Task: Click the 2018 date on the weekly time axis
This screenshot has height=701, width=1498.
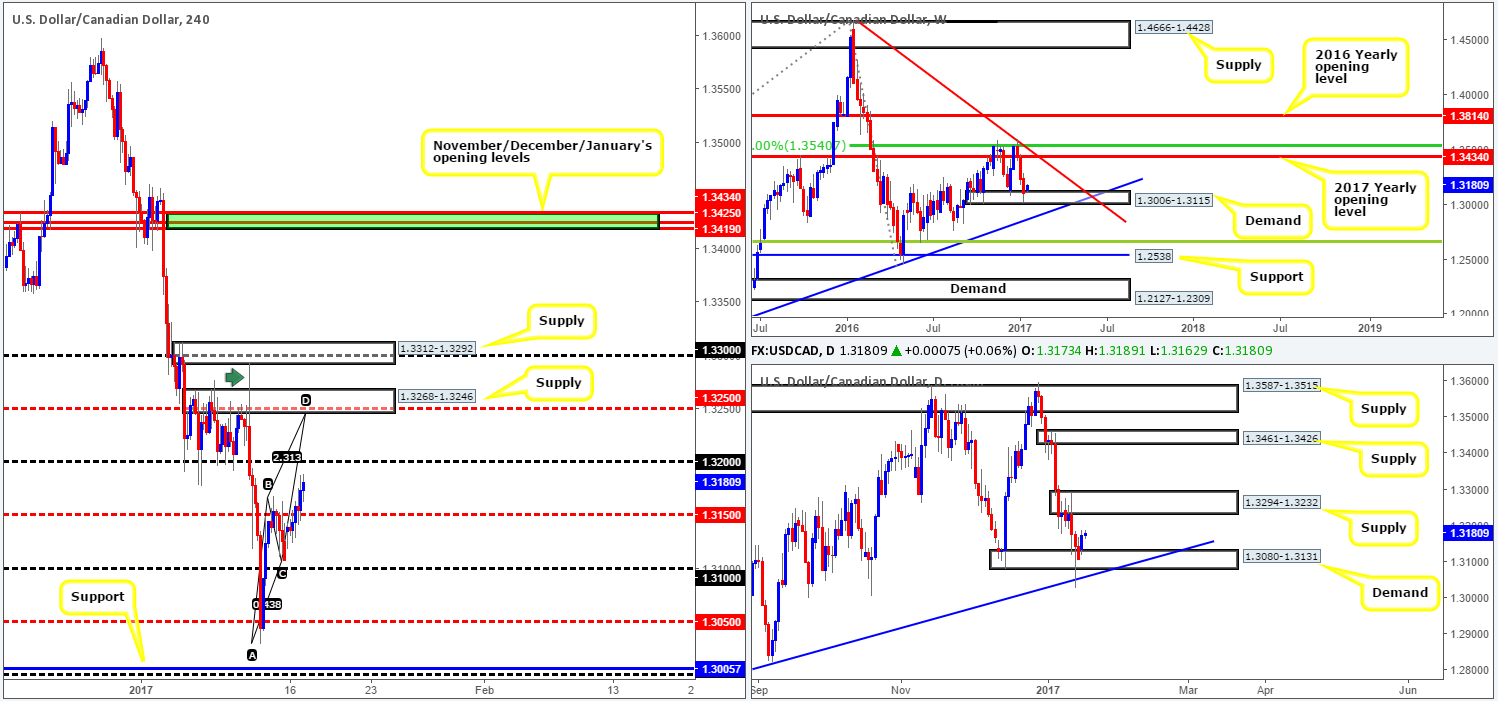Action: click(1192, 326)
